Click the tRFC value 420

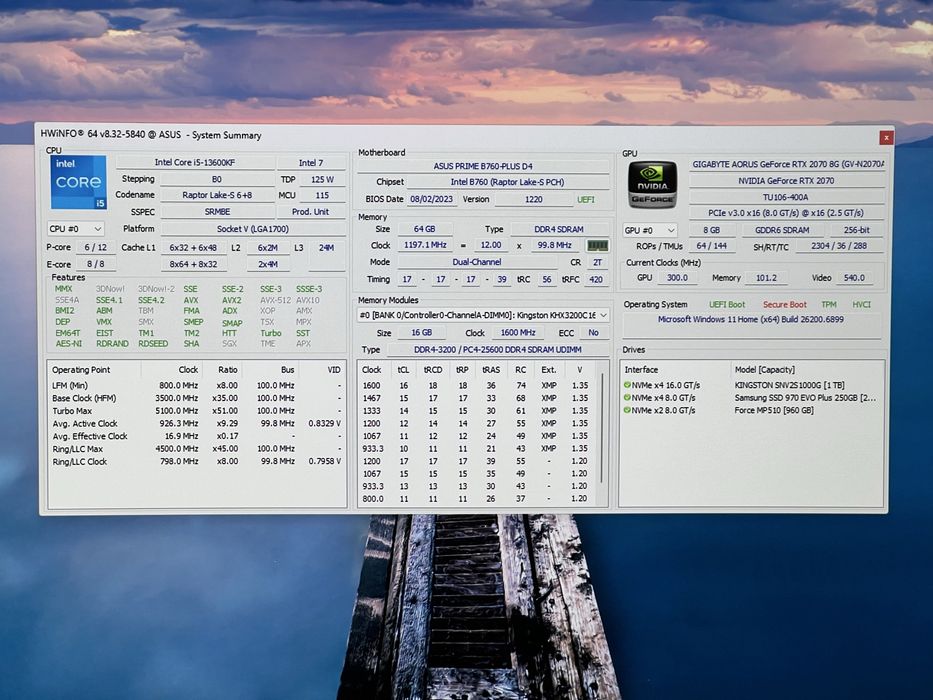pos(596,279)
